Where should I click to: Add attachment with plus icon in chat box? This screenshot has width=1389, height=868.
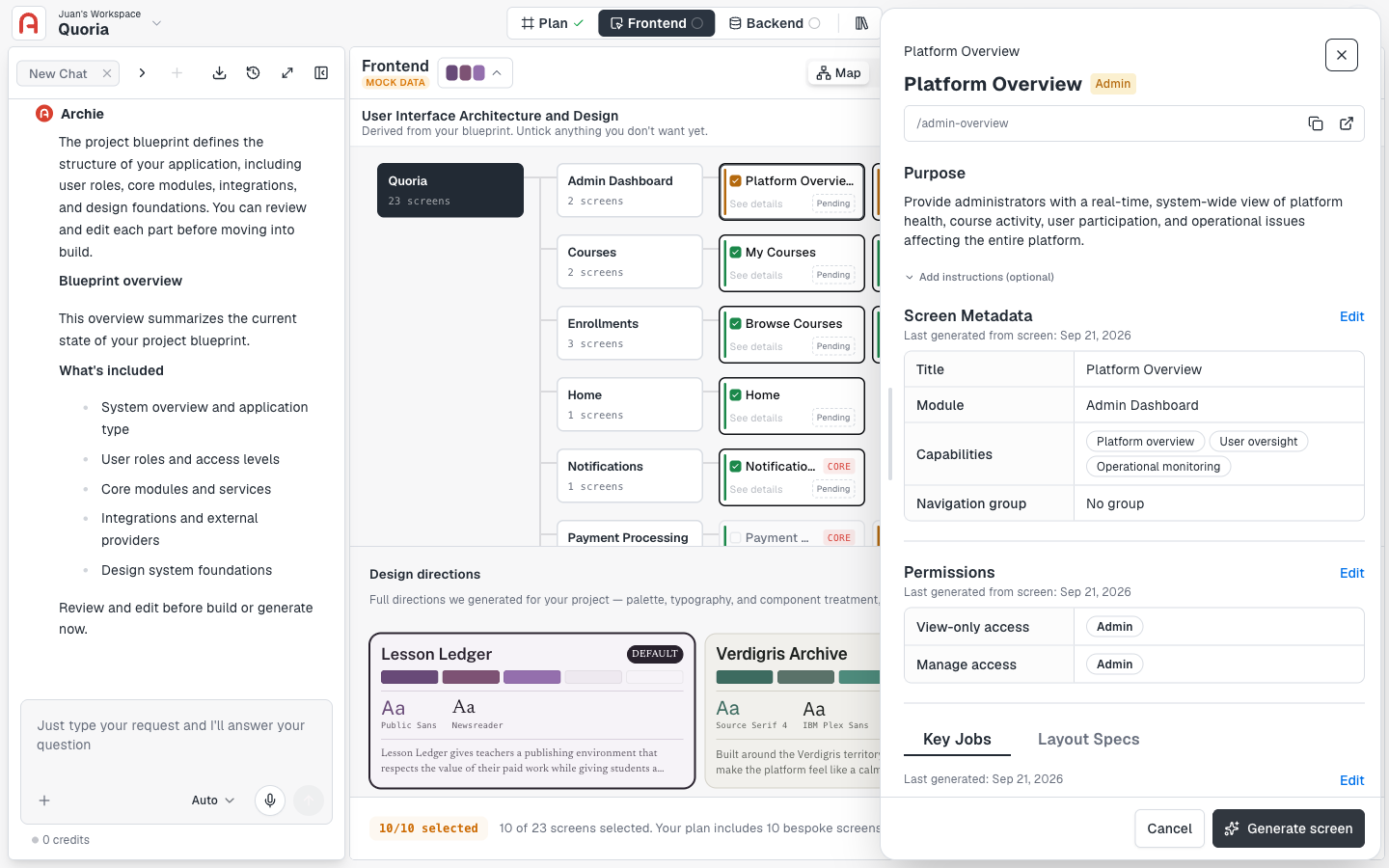44,800
